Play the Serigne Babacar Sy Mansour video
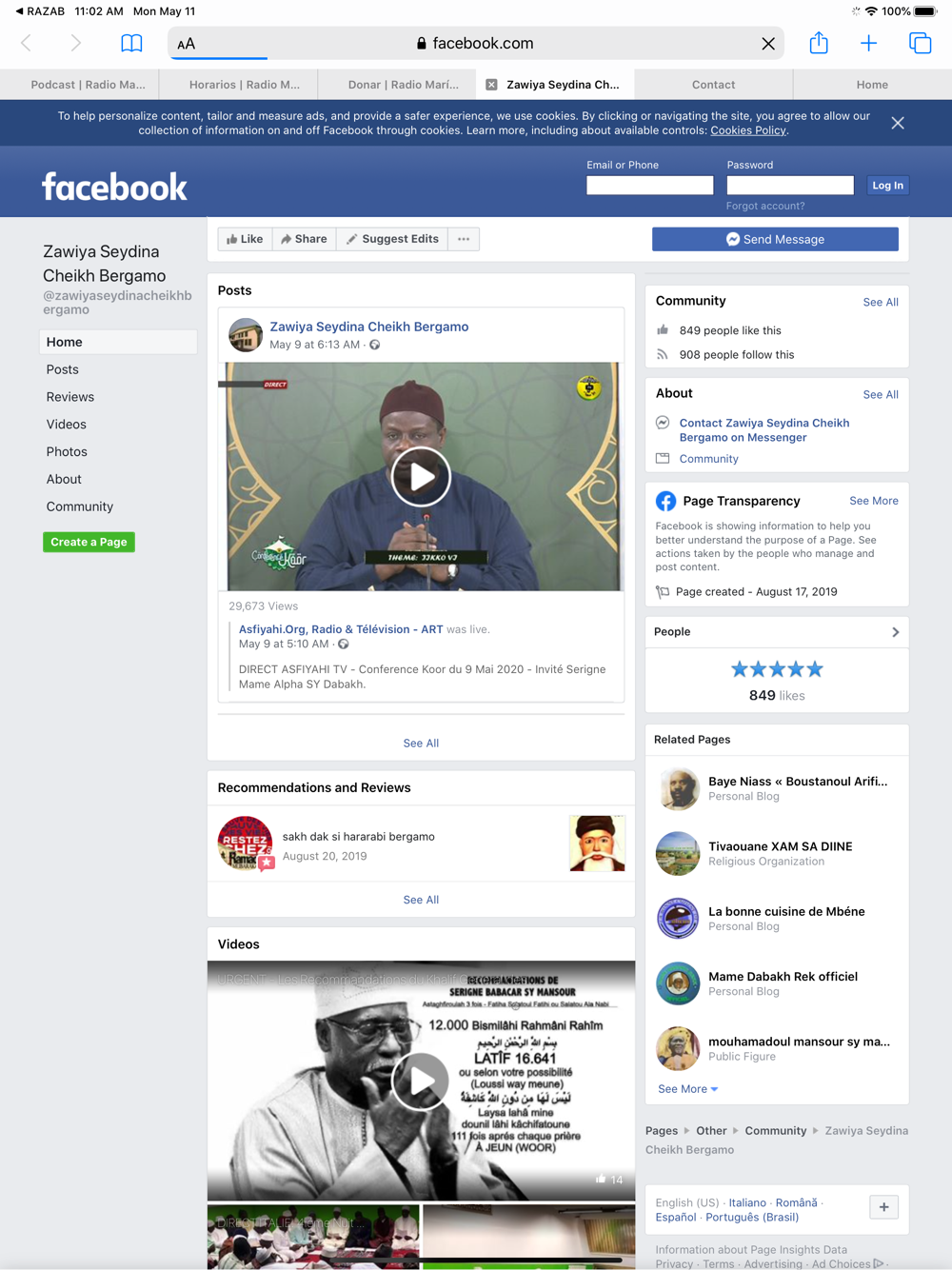The width and height of the screenshot is (952, 1270). (421, 1081)
